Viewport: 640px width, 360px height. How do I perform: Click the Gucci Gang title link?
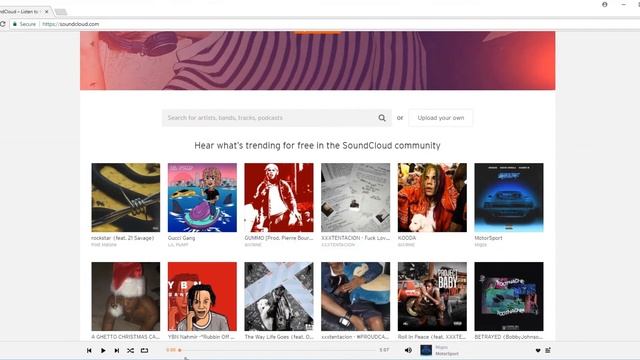click(181, 238)
